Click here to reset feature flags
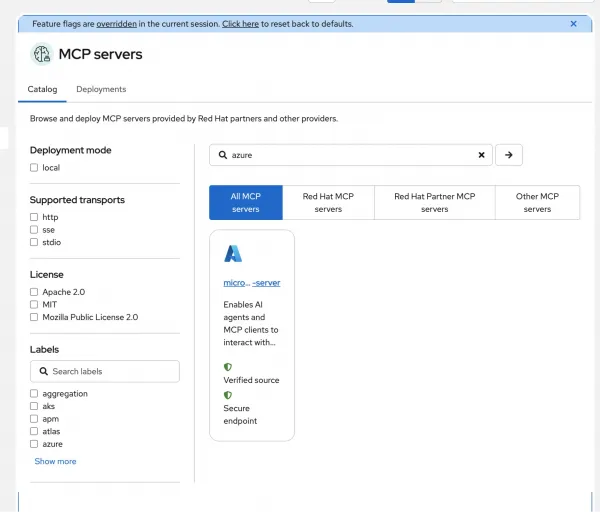The image size is (600, 512). (x=240, y=24)
